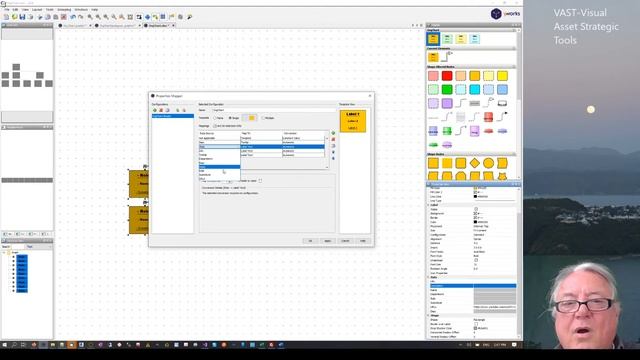Open the yellow template picker in the dialog

pos(250,118)
